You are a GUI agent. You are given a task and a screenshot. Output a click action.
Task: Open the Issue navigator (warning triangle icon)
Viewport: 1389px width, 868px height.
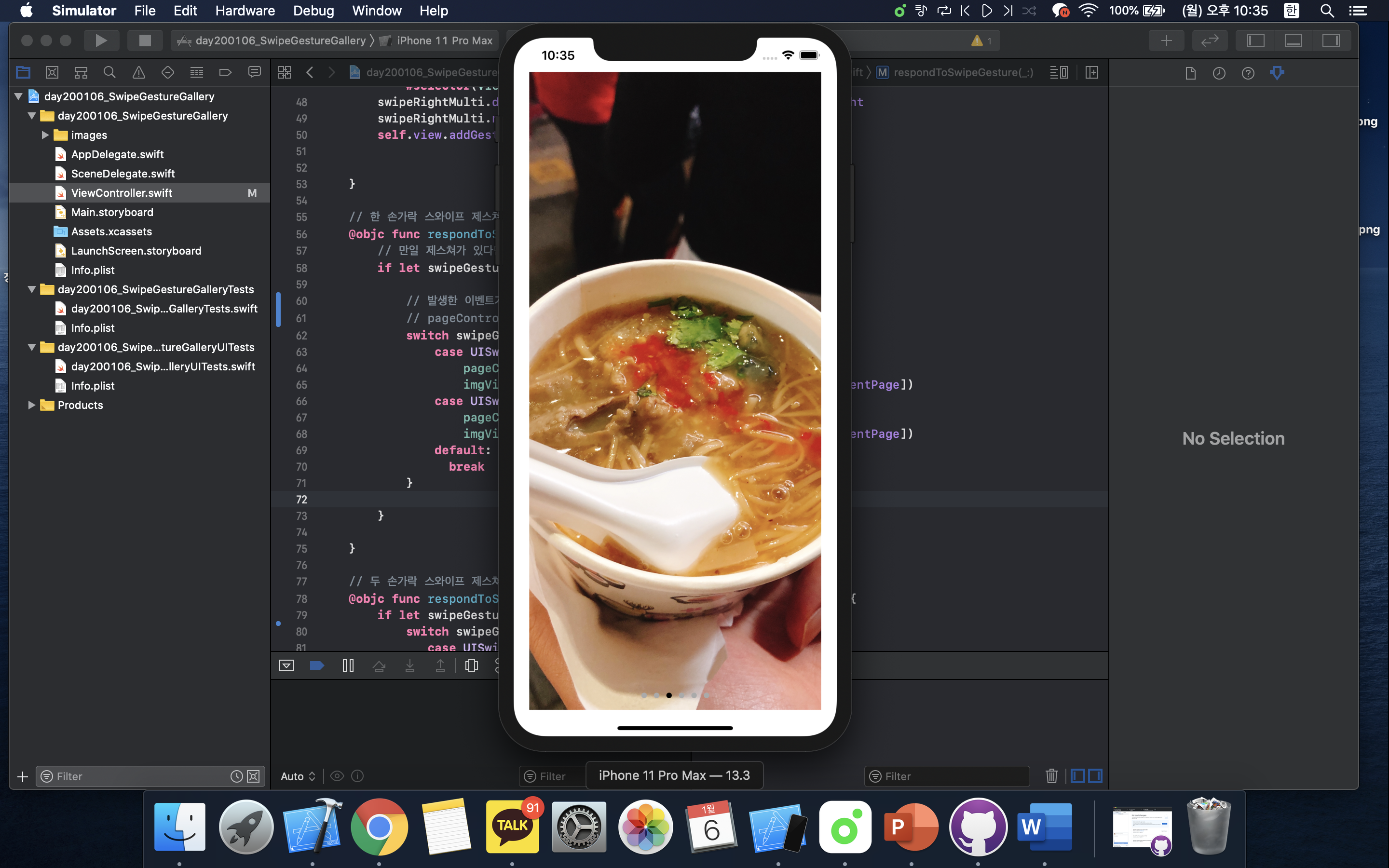[x=138, y=72]
